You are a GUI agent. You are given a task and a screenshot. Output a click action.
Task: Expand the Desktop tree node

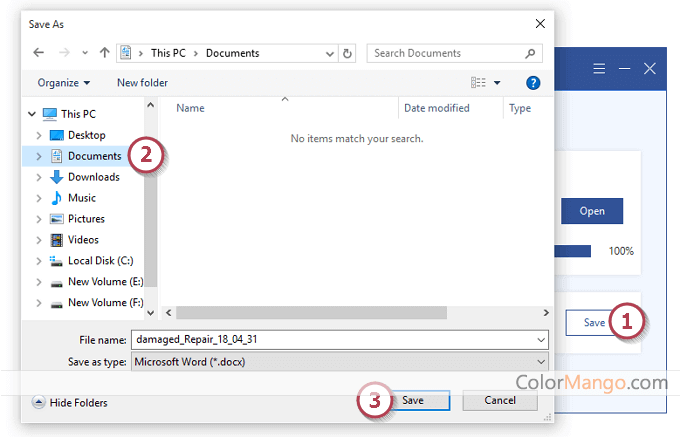39,135
